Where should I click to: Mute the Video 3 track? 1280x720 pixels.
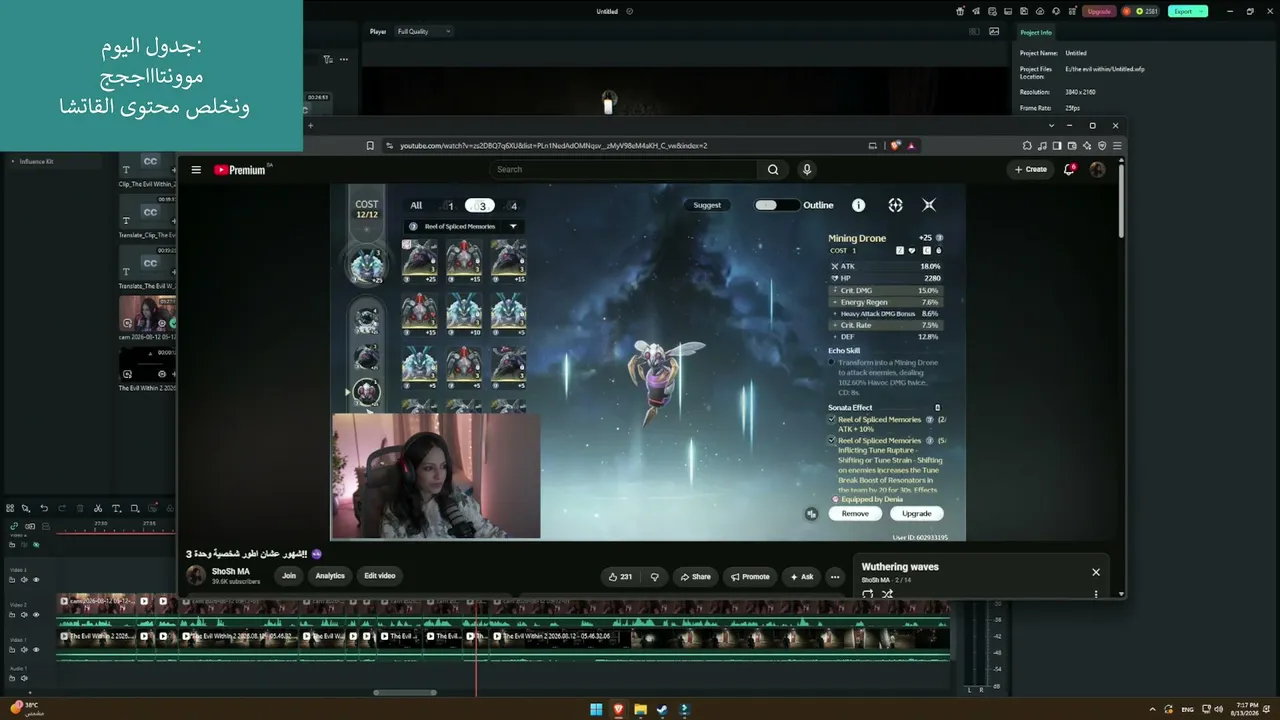(25, 580)
